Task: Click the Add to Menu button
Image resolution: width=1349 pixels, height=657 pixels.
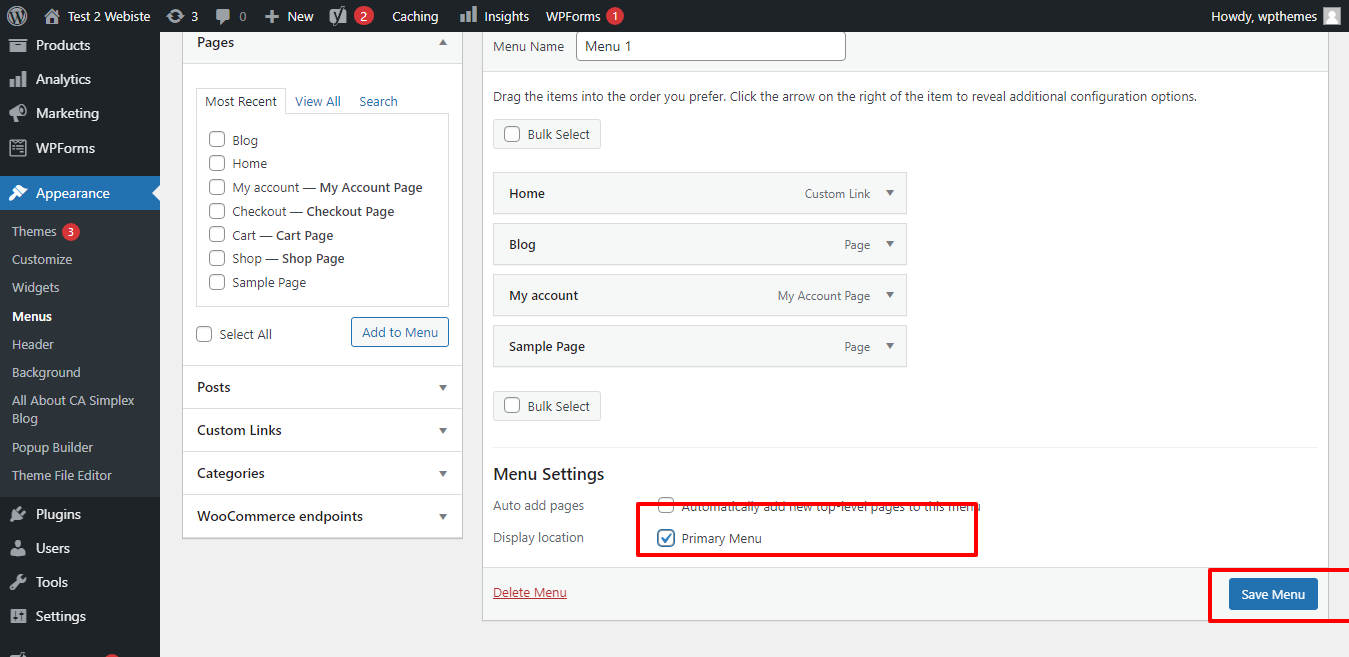Action: coord(400,332)
